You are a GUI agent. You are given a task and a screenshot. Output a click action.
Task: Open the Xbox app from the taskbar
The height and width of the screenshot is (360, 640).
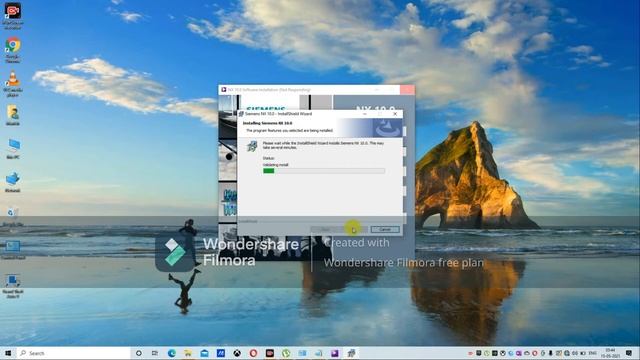(x=237, y=353)
